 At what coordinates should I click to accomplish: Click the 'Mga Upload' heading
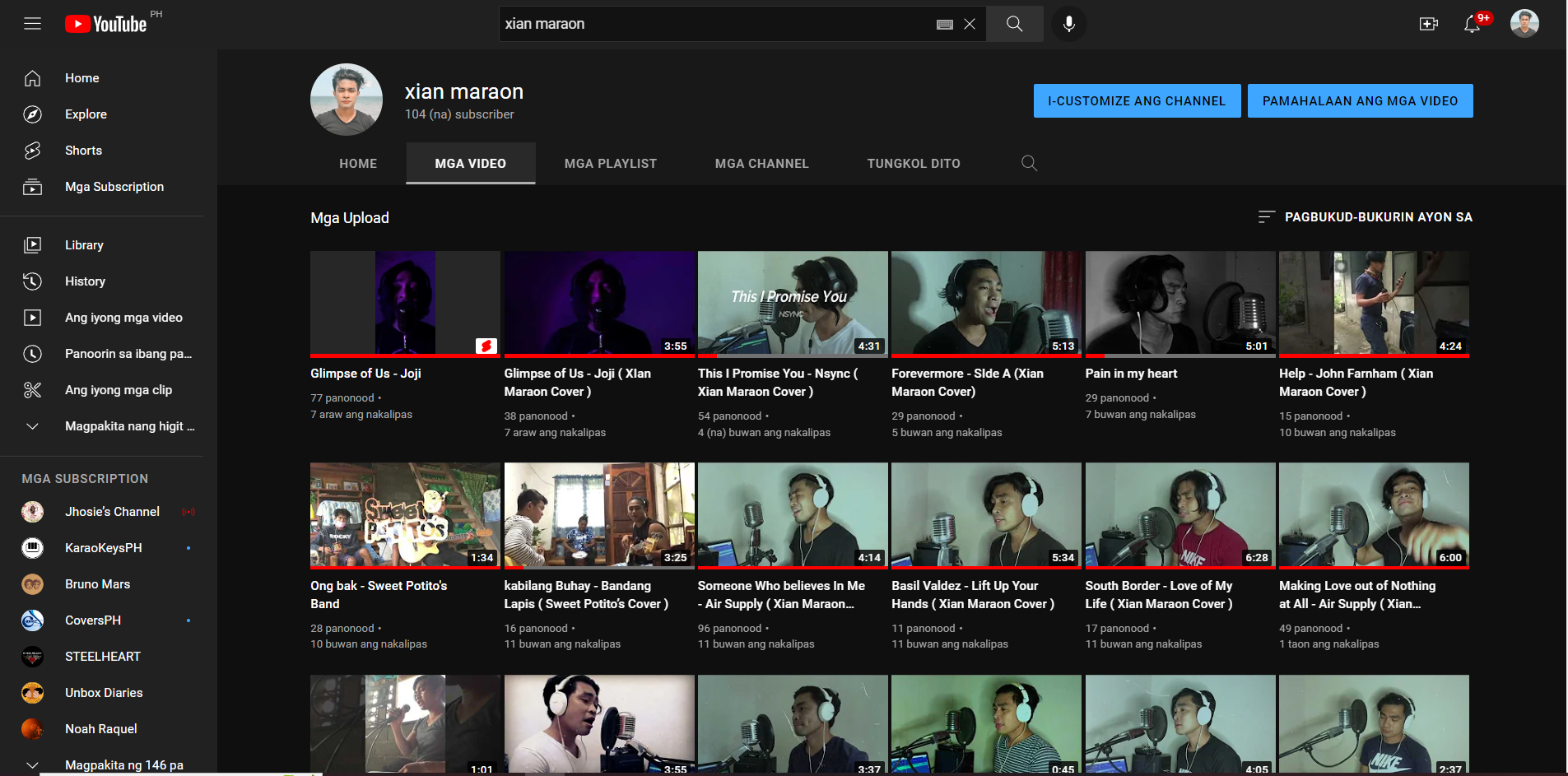point(350,218)
